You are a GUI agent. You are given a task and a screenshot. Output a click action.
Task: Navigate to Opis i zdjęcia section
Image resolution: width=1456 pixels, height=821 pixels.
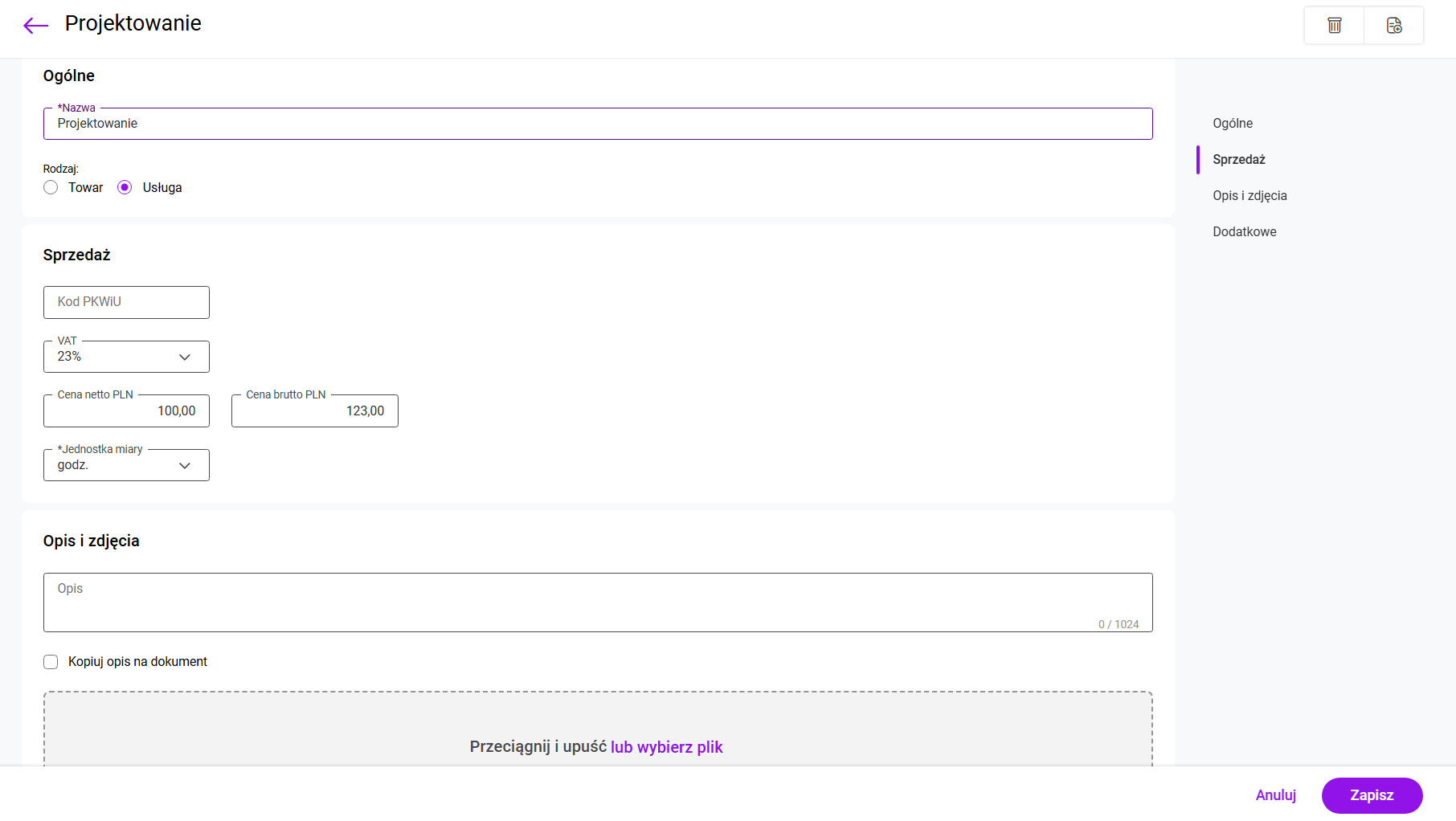coord(1249,195)
